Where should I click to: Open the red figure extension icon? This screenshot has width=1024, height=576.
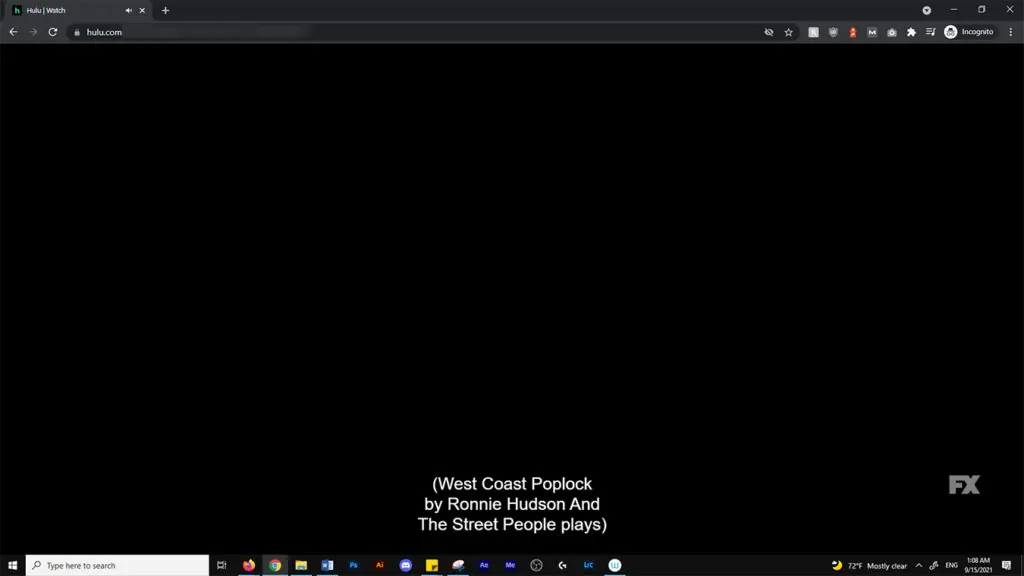tap(852, 32)
